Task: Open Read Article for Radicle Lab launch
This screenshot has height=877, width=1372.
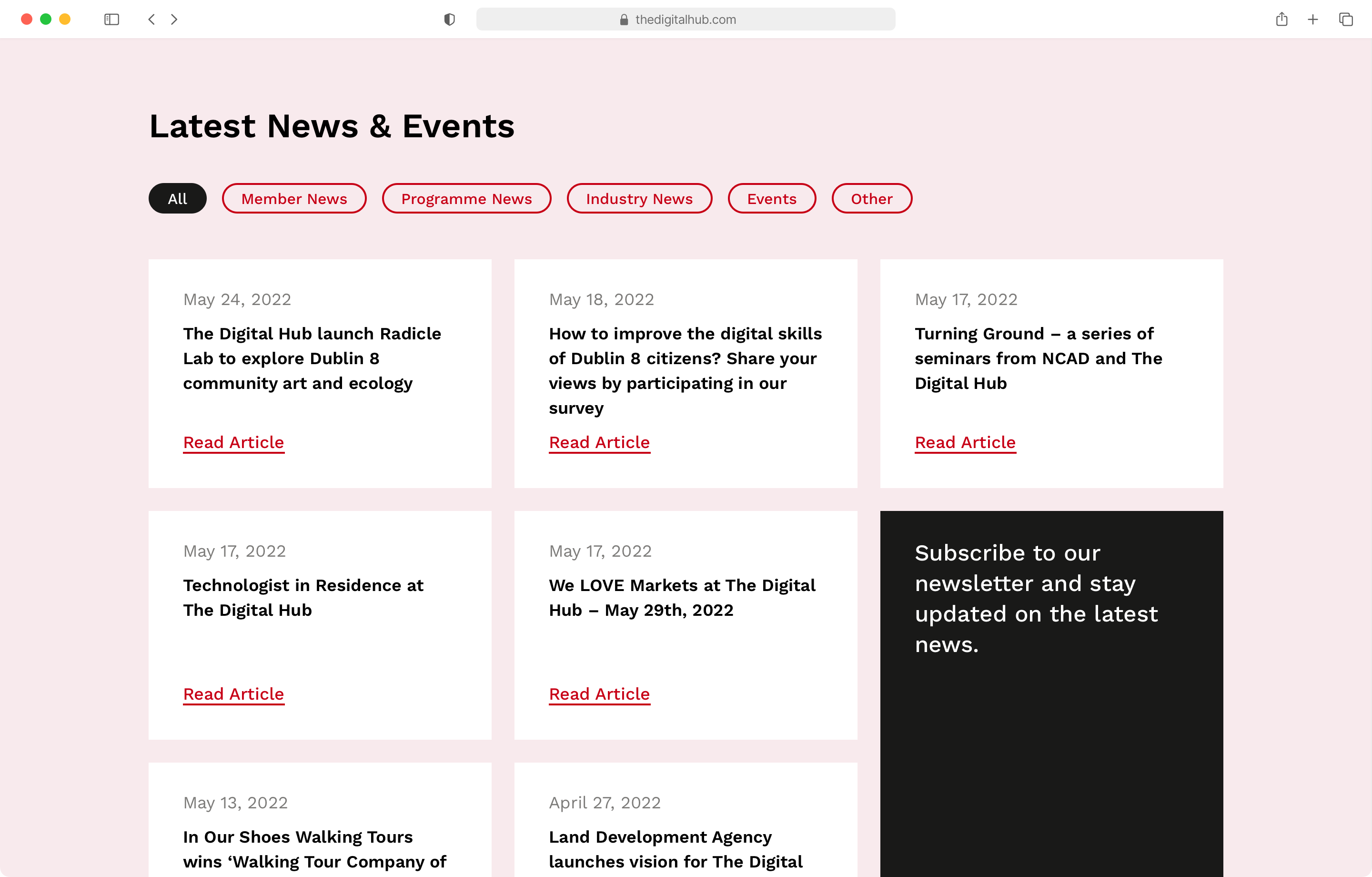Action: [x=233, y=442]
